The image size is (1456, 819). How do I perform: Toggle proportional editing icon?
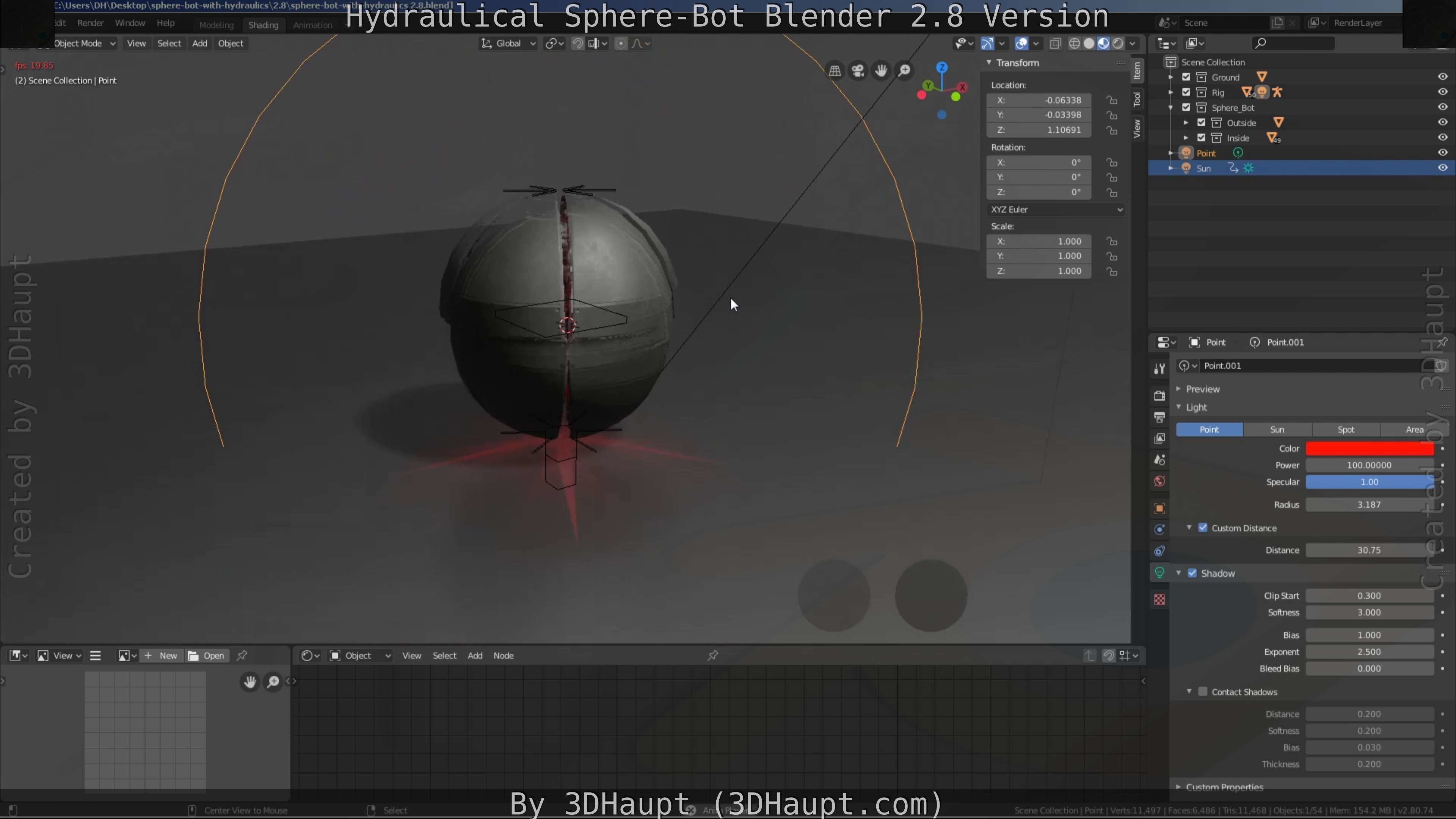[621, 44]
